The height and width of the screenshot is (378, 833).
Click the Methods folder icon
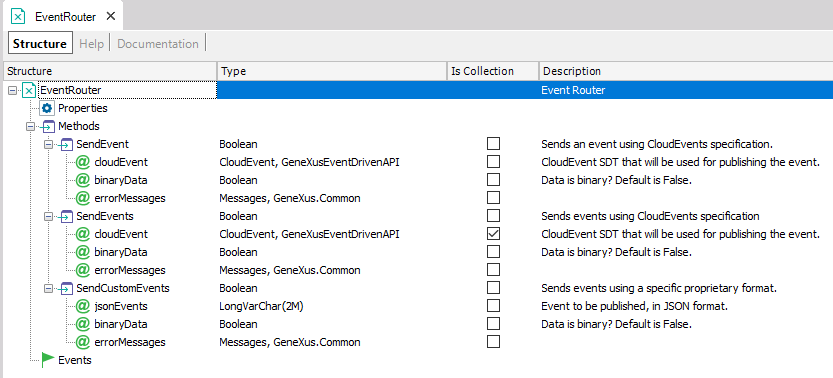coord(47,127)
